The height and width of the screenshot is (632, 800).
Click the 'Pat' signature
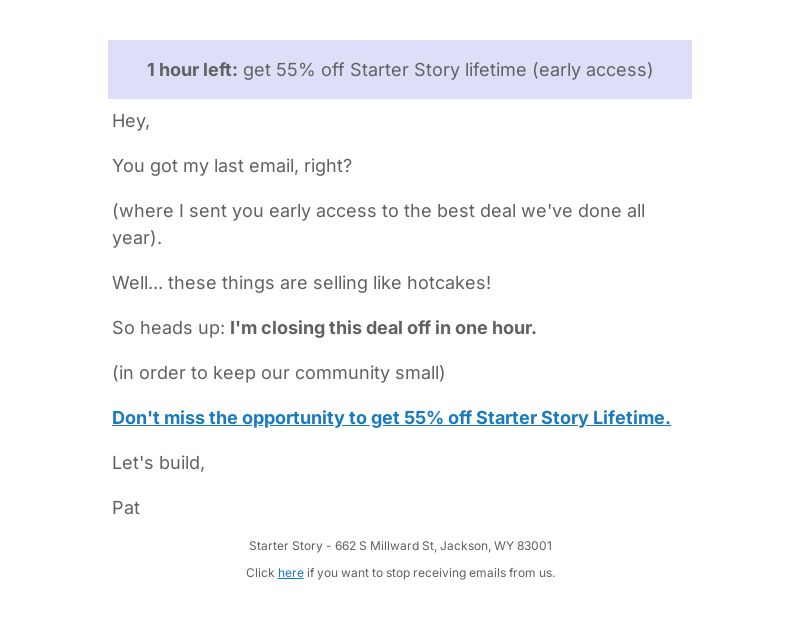tap(126, 508)
